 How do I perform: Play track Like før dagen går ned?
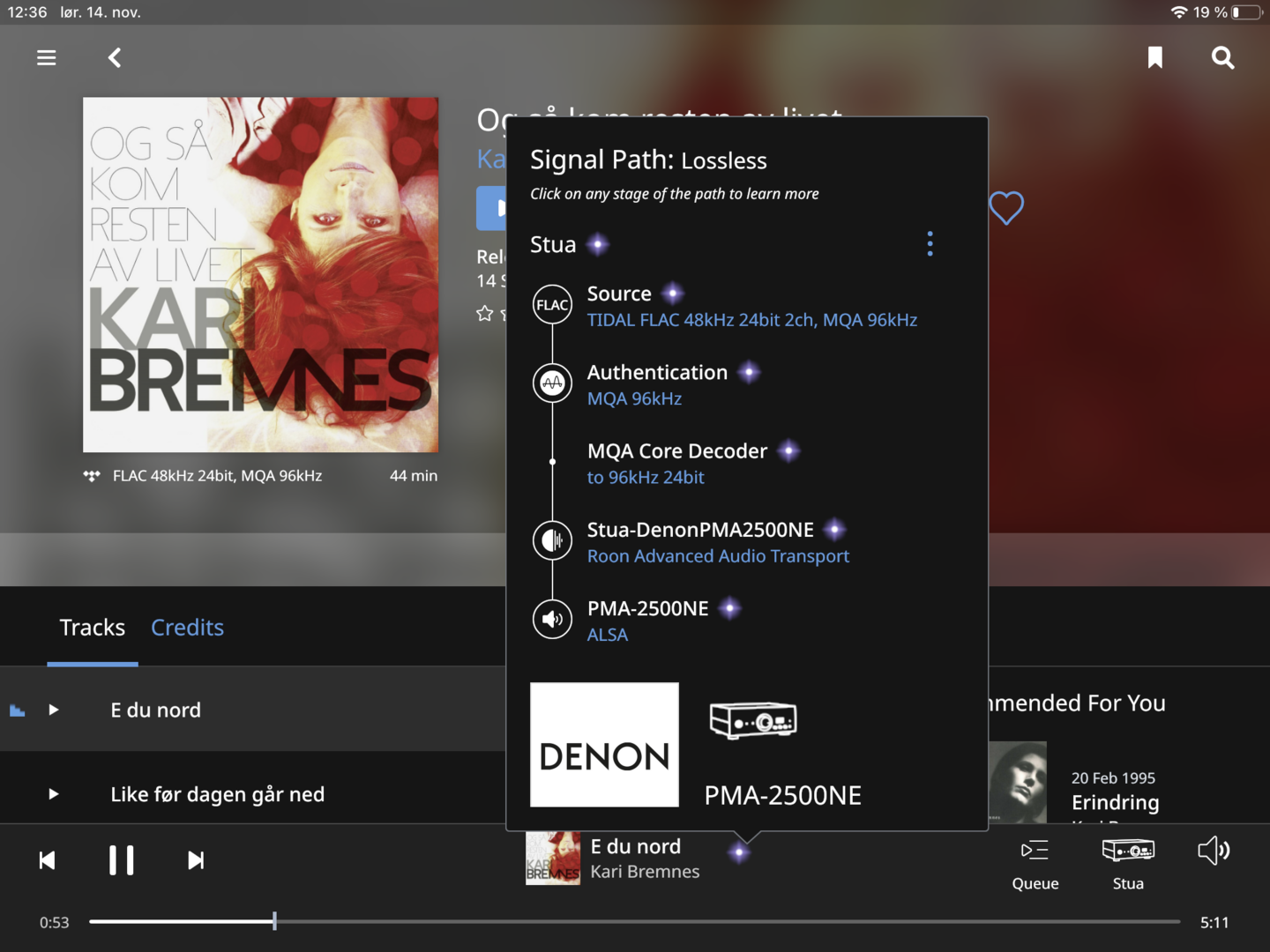point(54,794)
